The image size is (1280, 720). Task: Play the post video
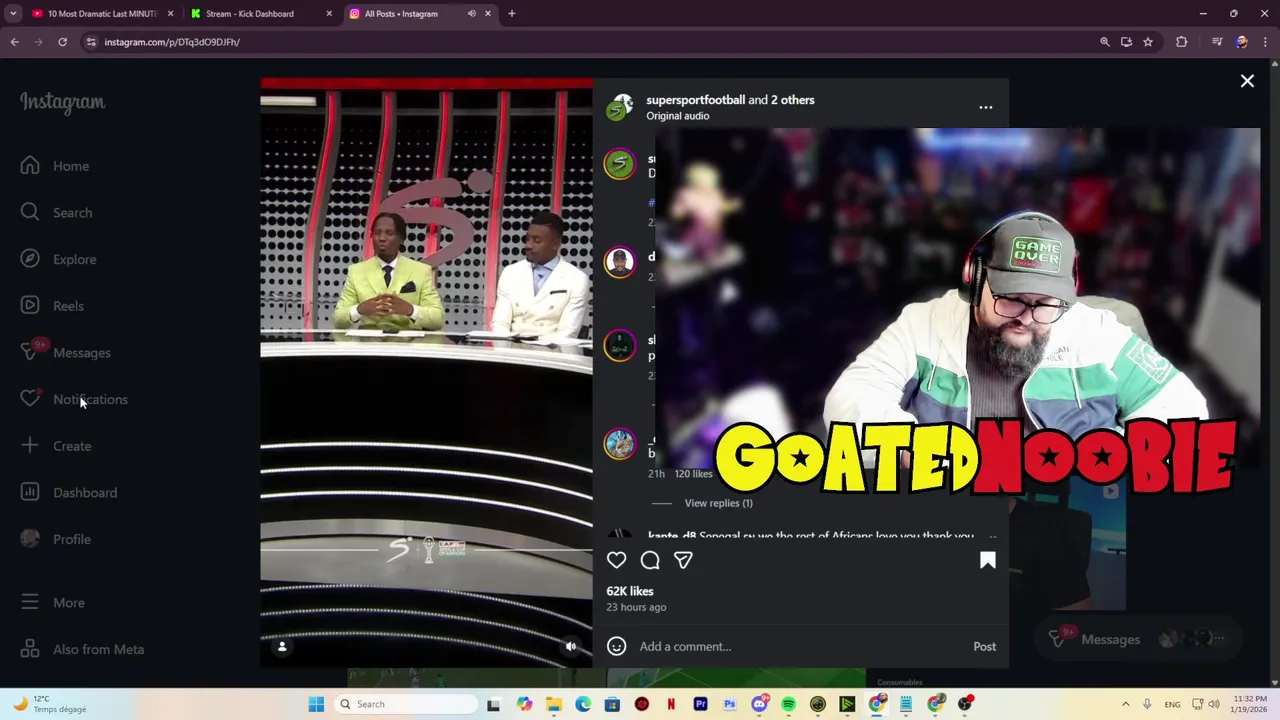tap(426, 372)
